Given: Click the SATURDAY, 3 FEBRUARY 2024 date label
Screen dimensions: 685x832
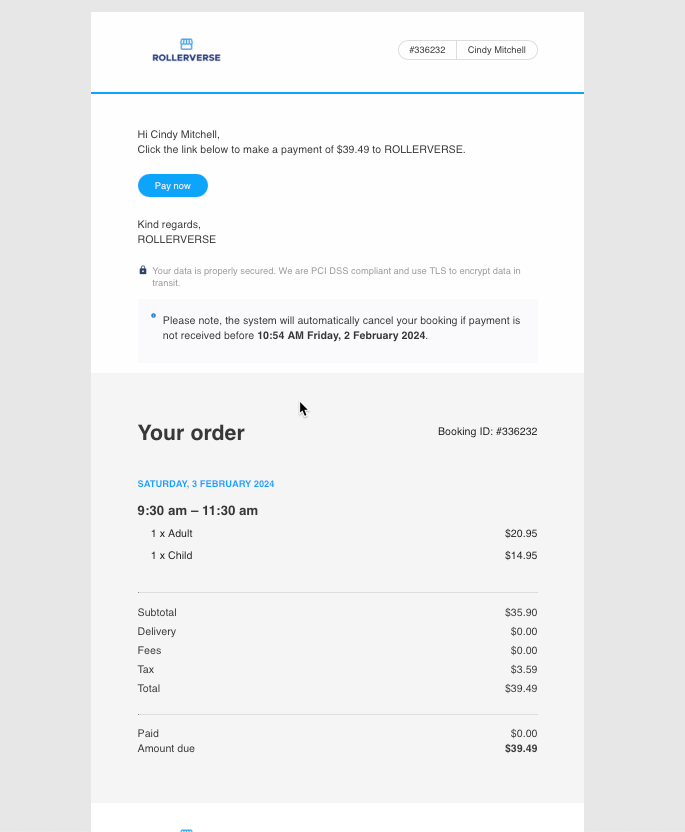Looking at the screenshot, I should (206, 483).
